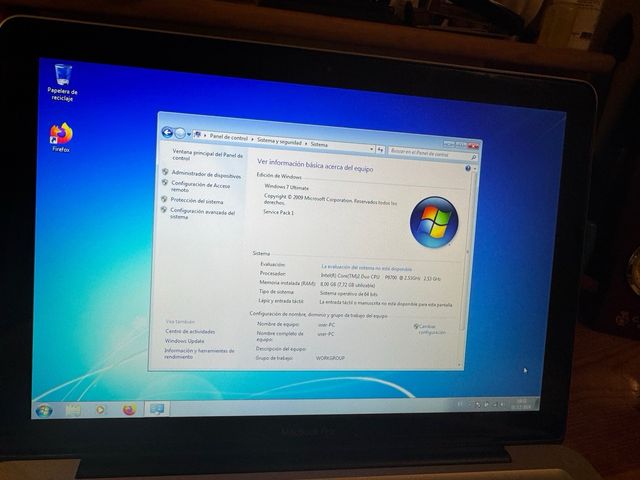Select the 'Windows 7 Ultimate' edition text
The width and height of the screenshot is (640, 480).
(287, 187)
